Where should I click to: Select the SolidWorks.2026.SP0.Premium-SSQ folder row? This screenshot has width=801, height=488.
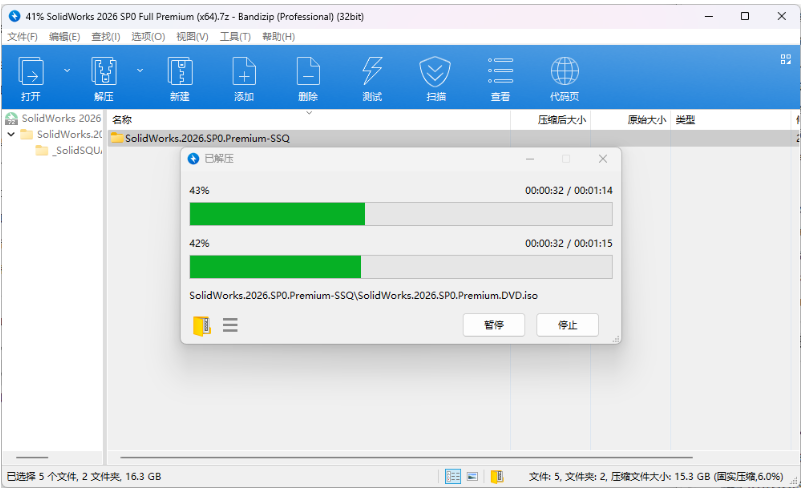(455, 138)
